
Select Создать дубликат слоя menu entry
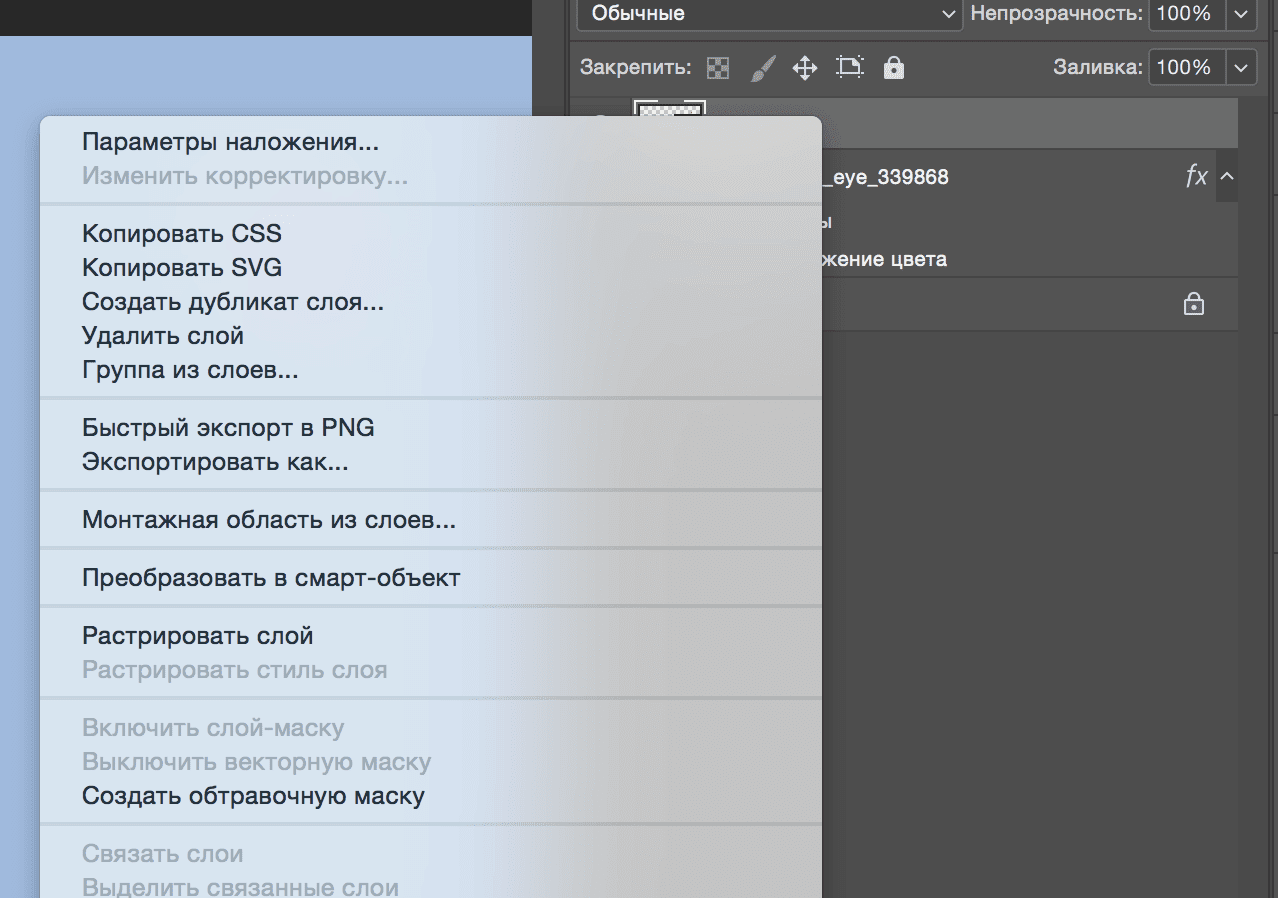point(233,302)
